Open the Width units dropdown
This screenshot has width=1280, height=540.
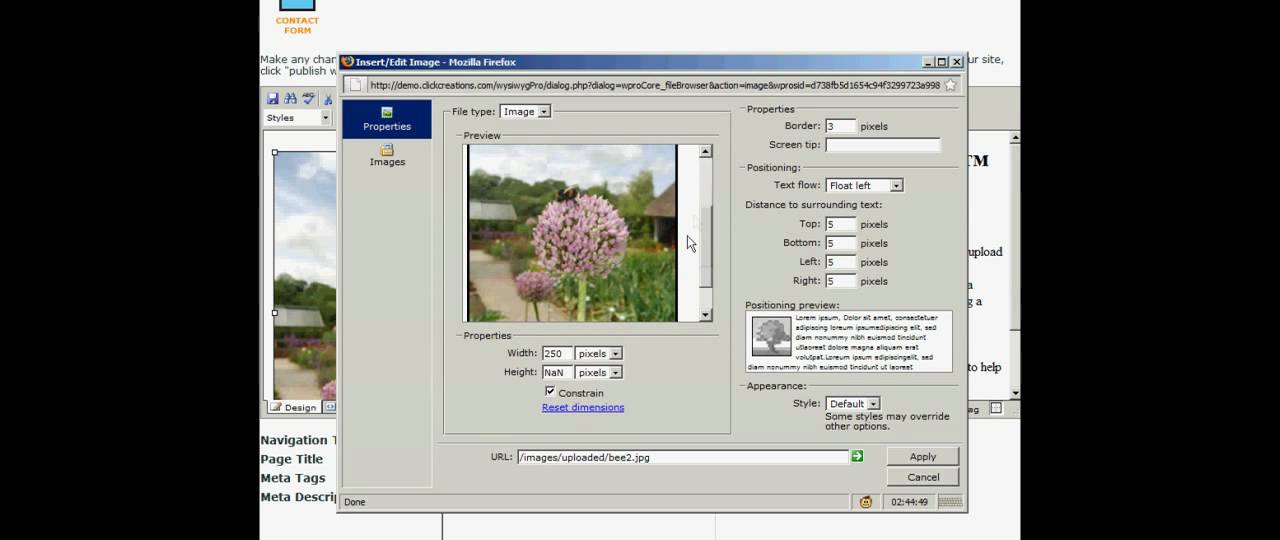coord(599,353)
